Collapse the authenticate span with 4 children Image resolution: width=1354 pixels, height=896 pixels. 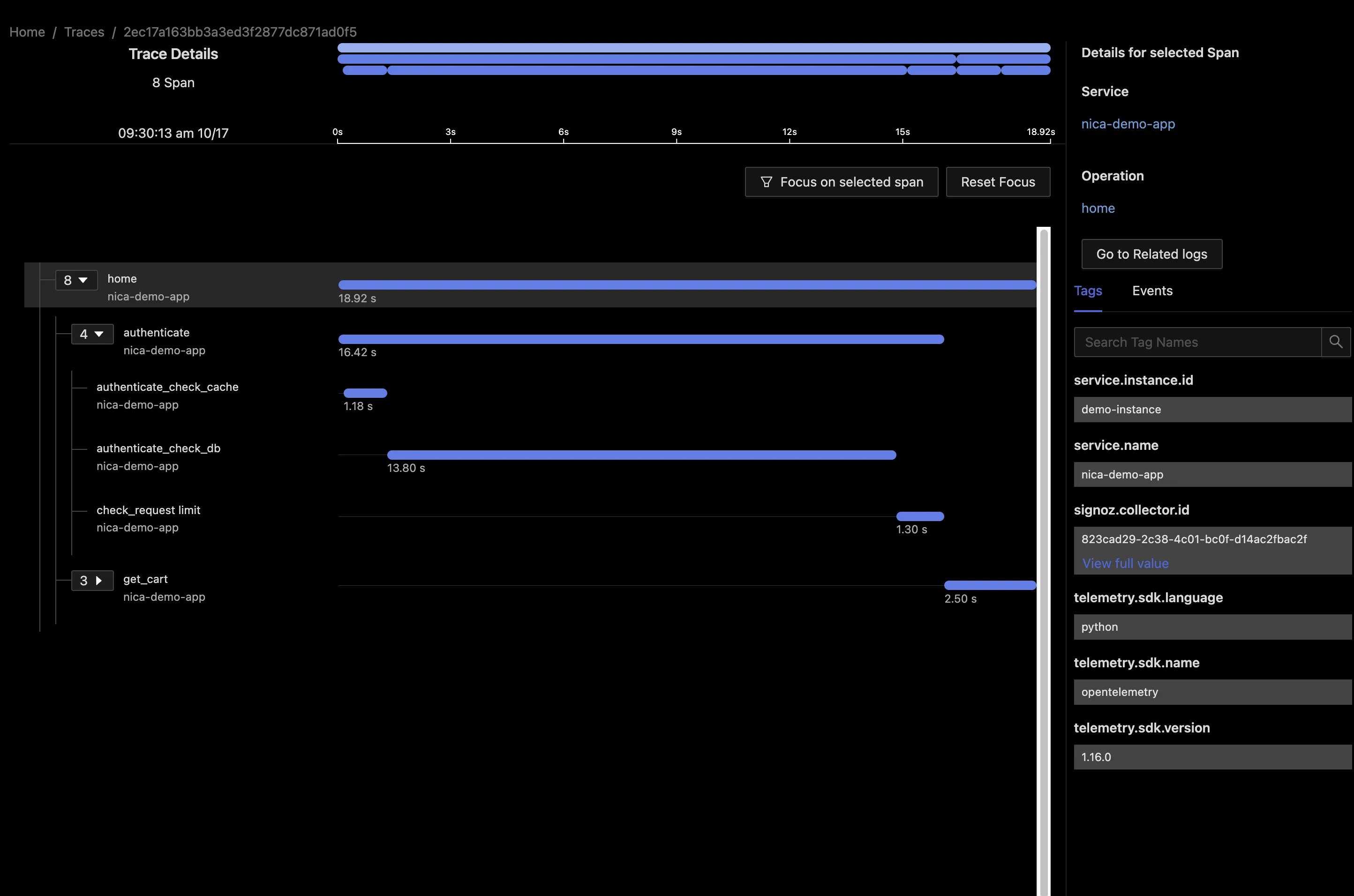92,334
